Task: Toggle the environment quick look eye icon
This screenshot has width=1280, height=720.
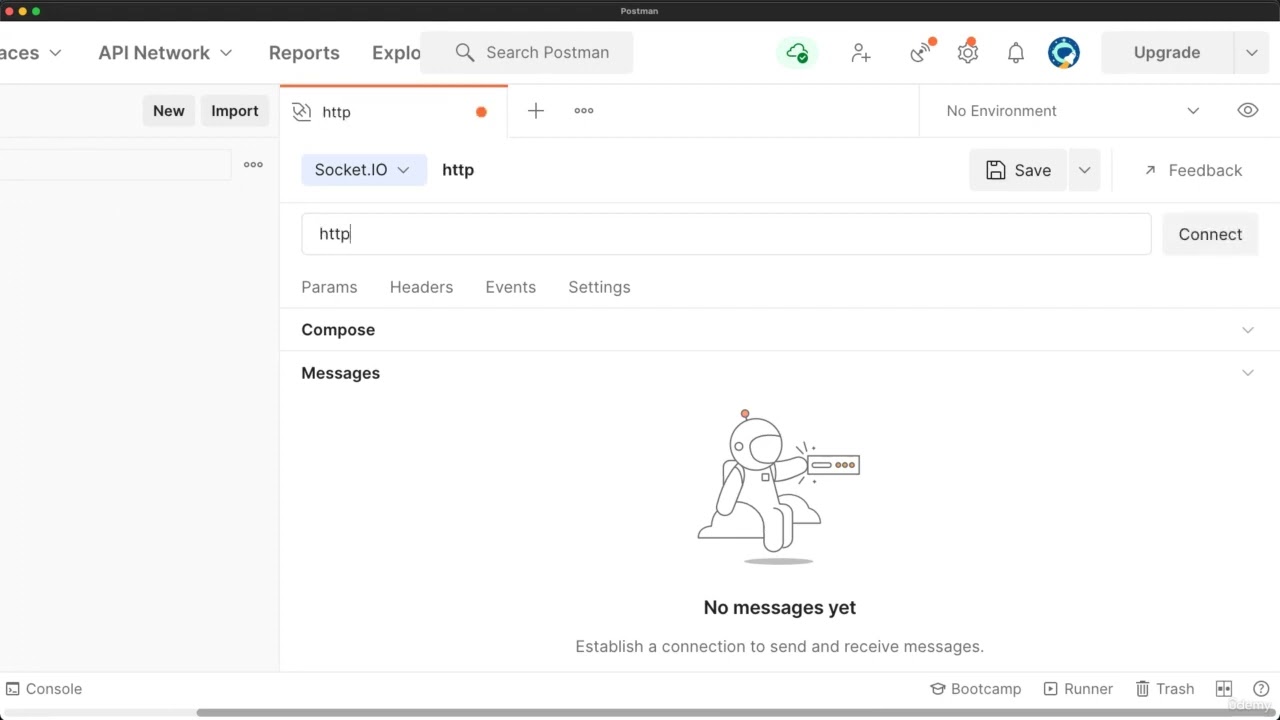Action: click(x=1248, y=111)
